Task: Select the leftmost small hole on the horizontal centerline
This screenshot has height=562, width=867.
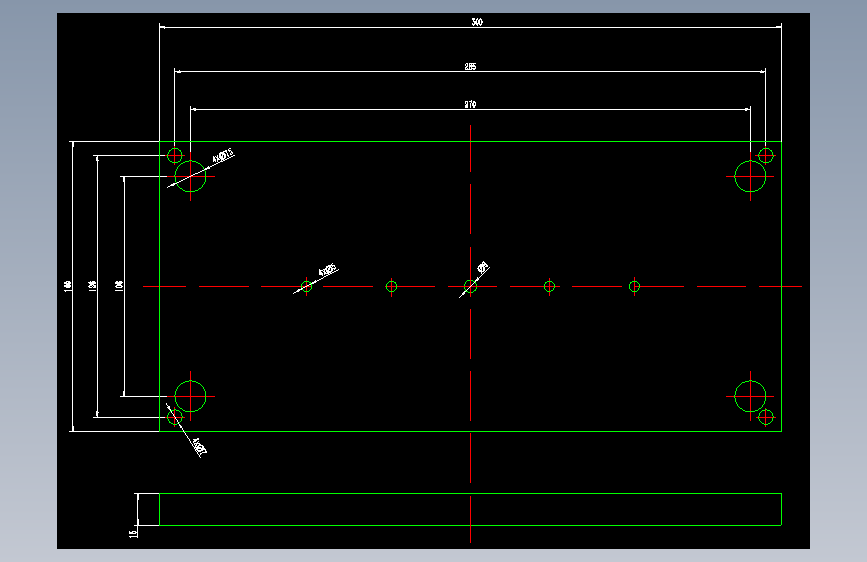Action: coord(306,287)
